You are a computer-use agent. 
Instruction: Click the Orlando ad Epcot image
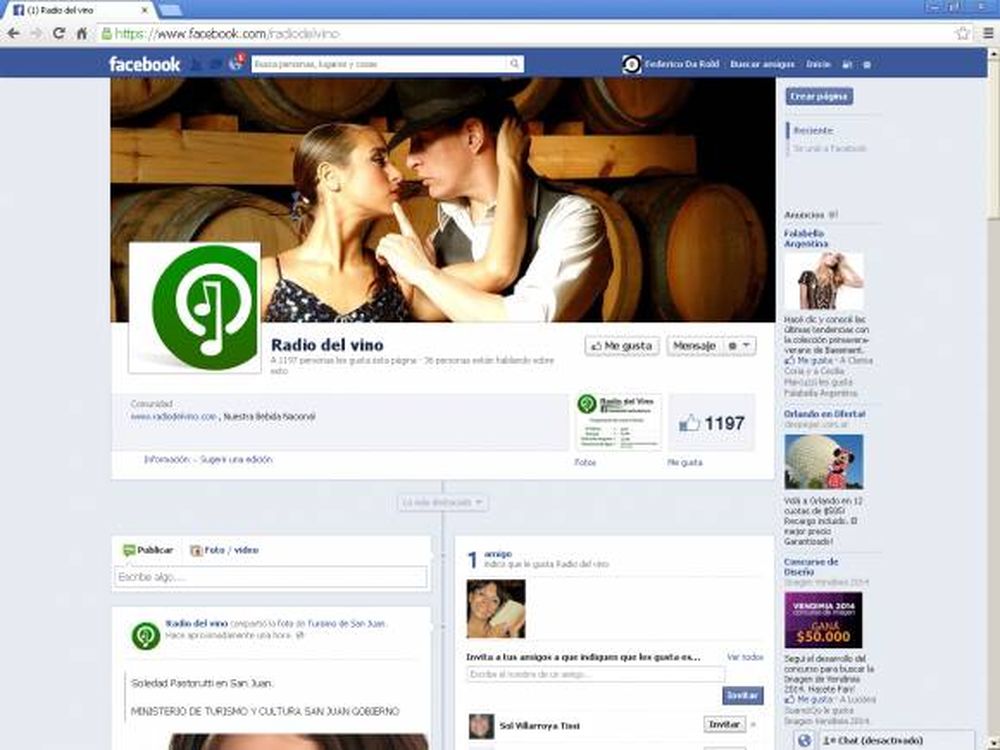tap(823, 462)
